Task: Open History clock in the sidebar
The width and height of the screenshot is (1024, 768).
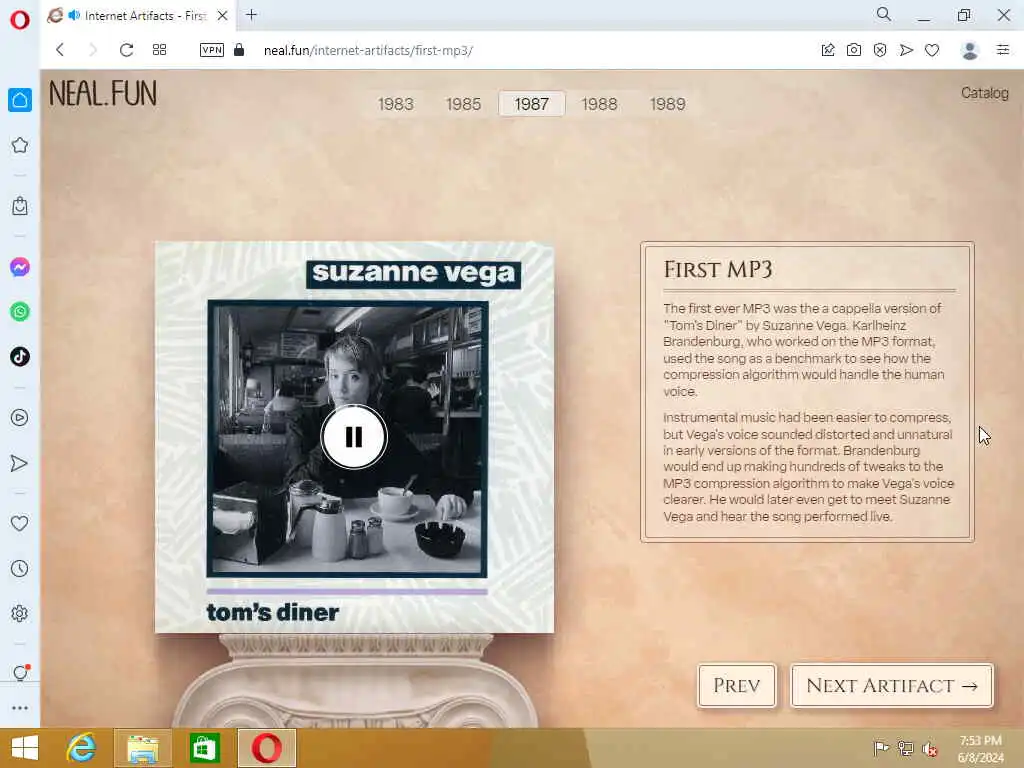Action: 20,568
